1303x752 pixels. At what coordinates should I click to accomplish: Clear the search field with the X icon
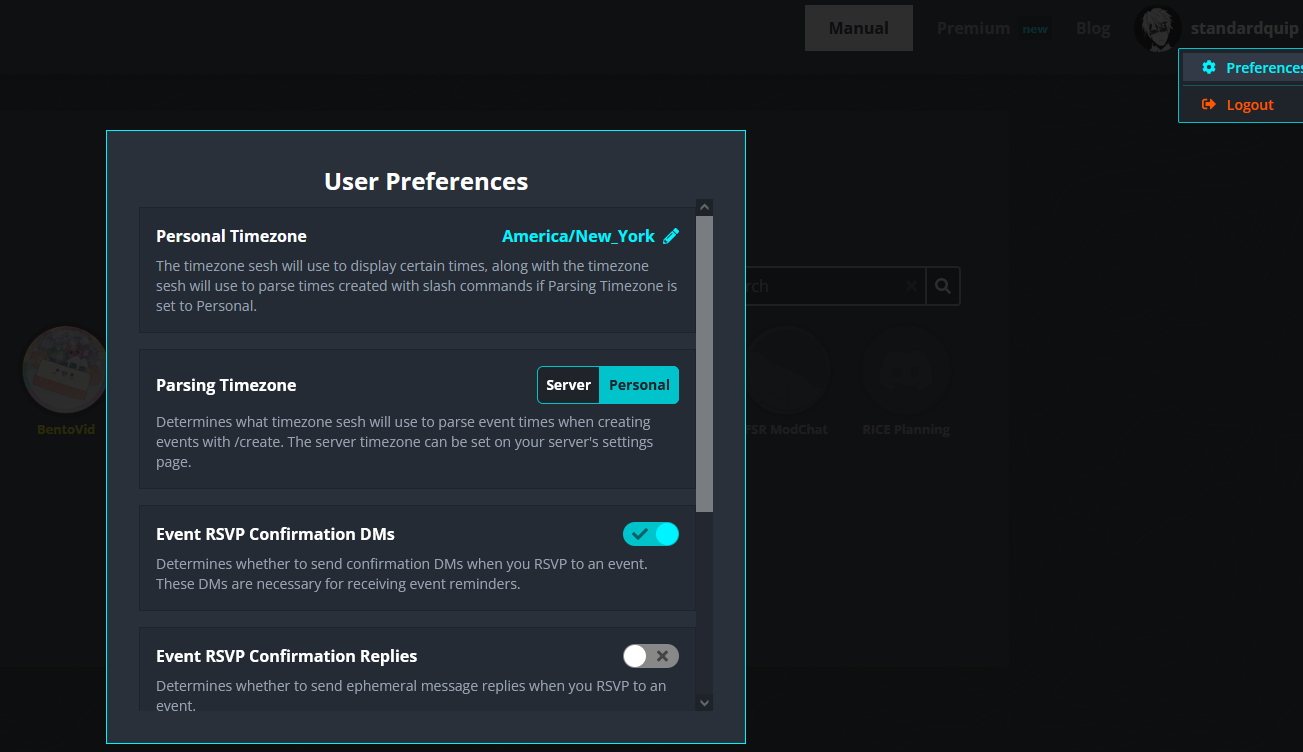[911, 286]
